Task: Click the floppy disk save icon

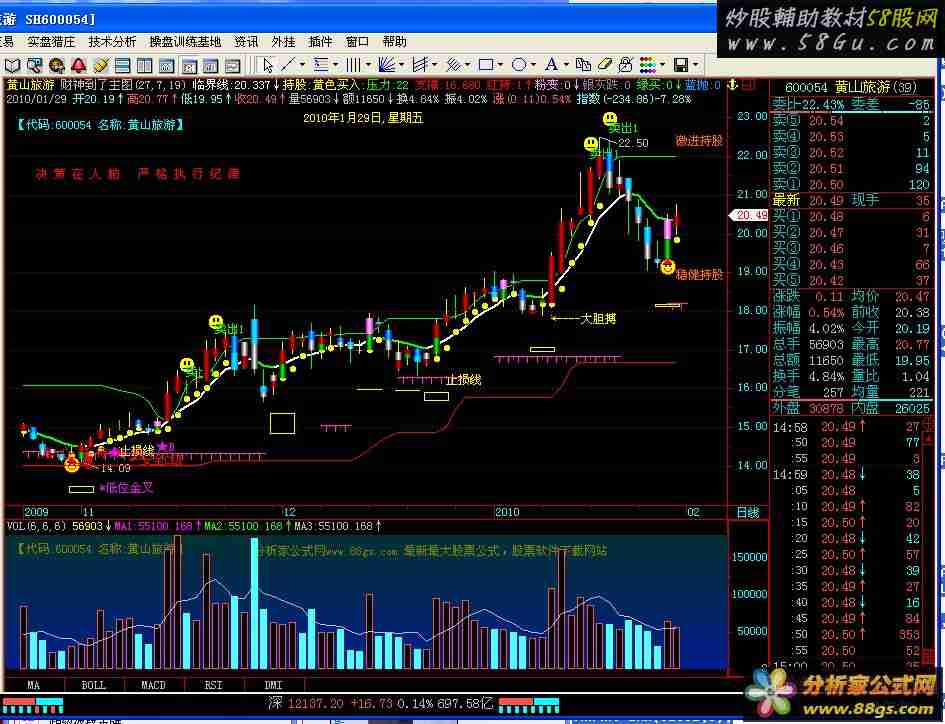Action: 681,65
